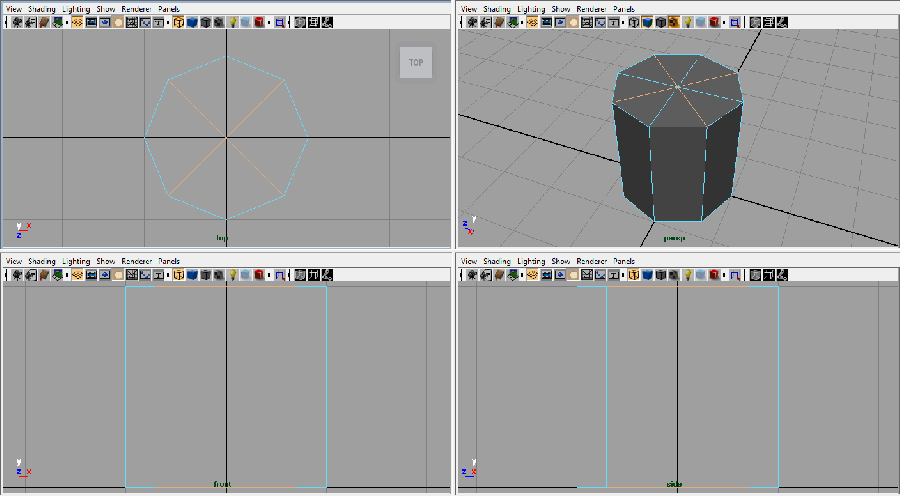Toggle grid display in the top viewport toolbar
Screen dimensions: 900x496
[131, 22]
